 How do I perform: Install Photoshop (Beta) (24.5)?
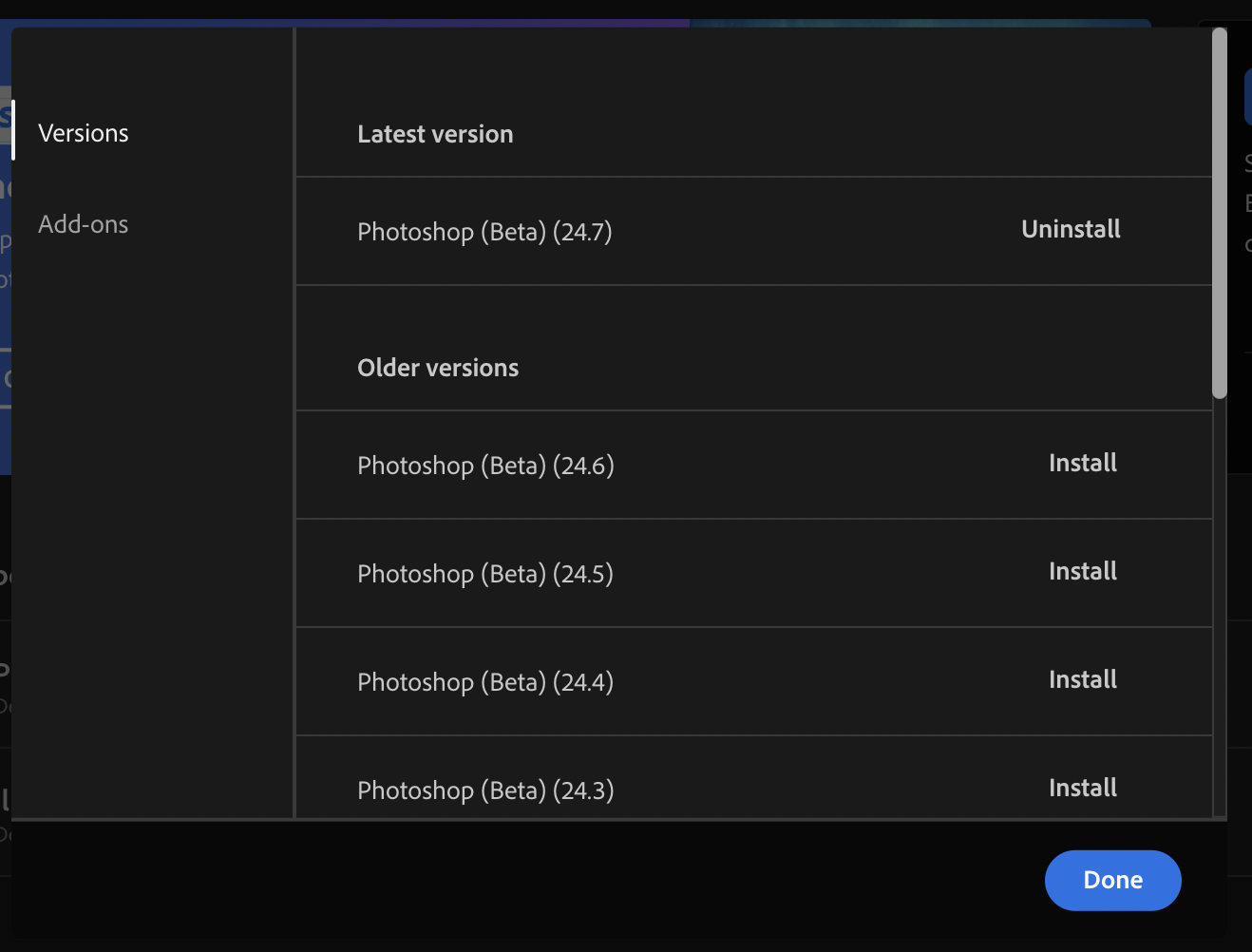point(1082,571)
